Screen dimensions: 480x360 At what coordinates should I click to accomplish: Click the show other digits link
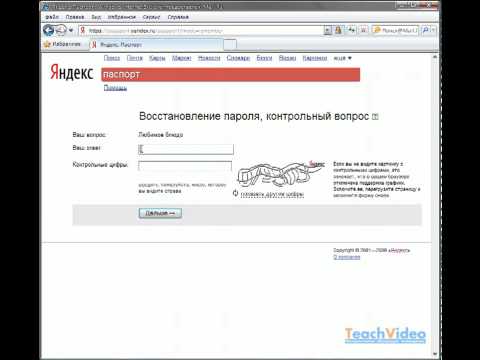(272, 194)
